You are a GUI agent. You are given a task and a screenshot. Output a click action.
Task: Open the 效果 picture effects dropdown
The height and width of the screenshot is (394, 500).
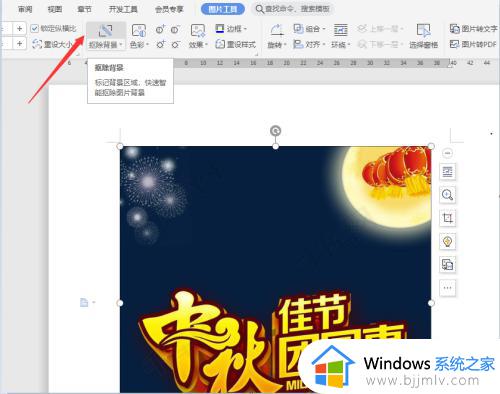tap(198, 44)
